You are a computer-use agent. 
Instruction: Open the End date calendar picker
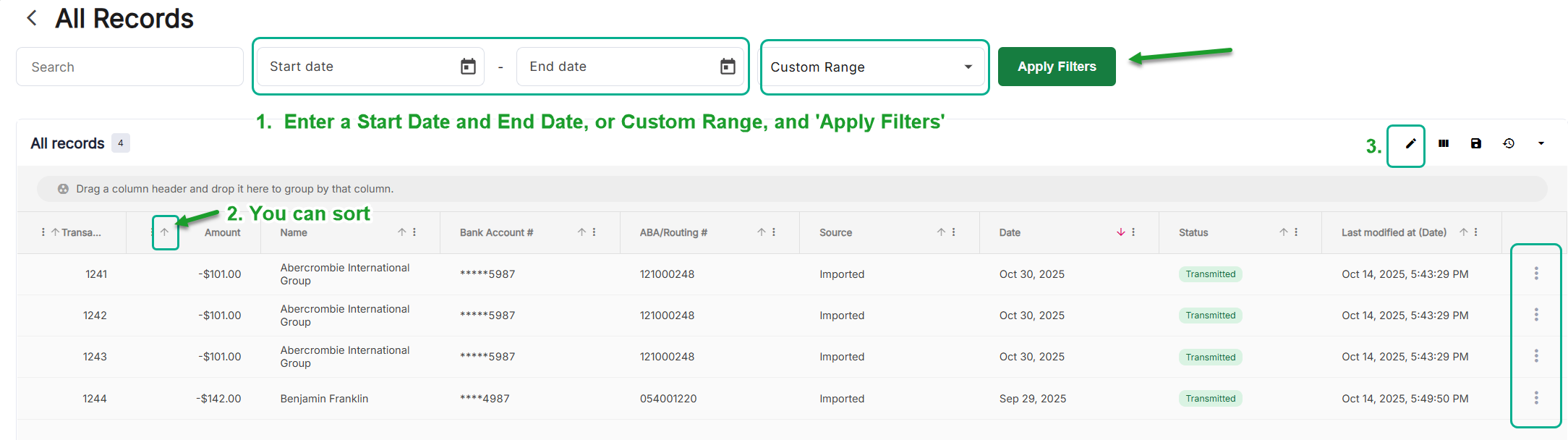coord(728,67)
